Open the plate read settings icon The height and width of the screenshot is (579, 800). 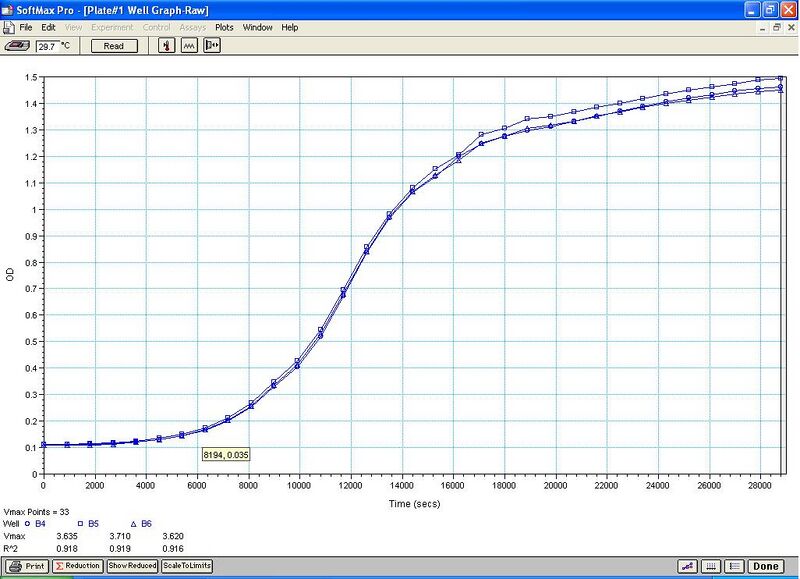[x=211, y=45]
